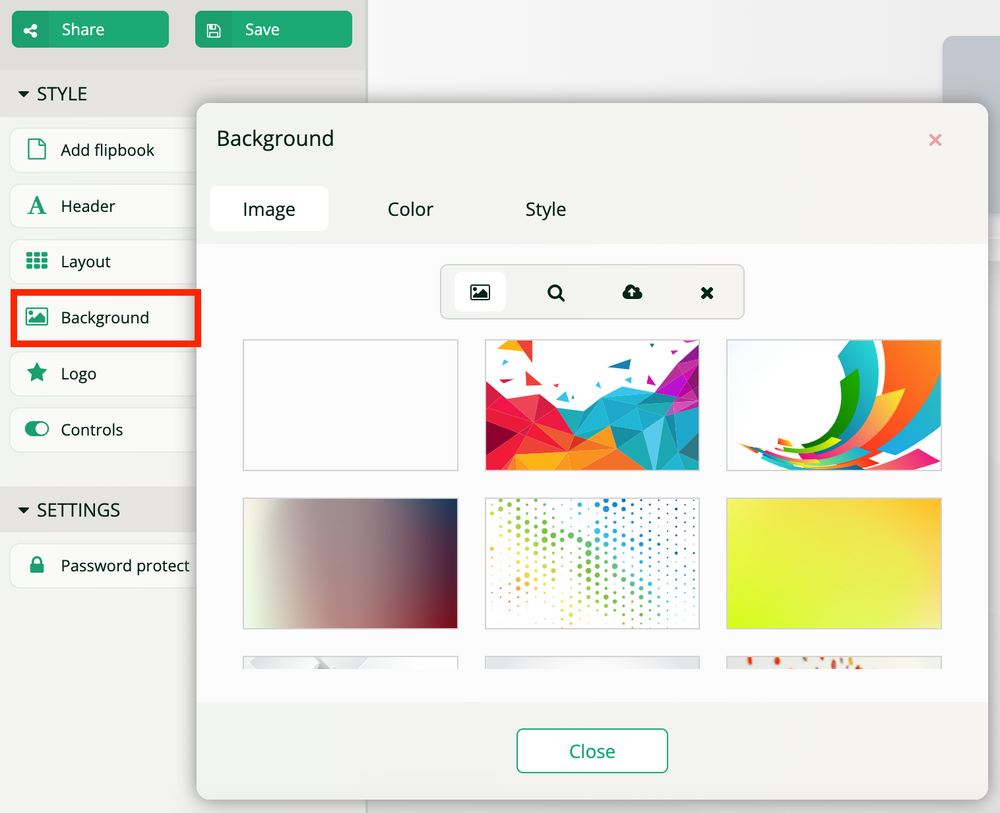Open Background settings from the sidebar
Image resolution: width=1000 pixels, height=813 pixels.
pos(105,316)
